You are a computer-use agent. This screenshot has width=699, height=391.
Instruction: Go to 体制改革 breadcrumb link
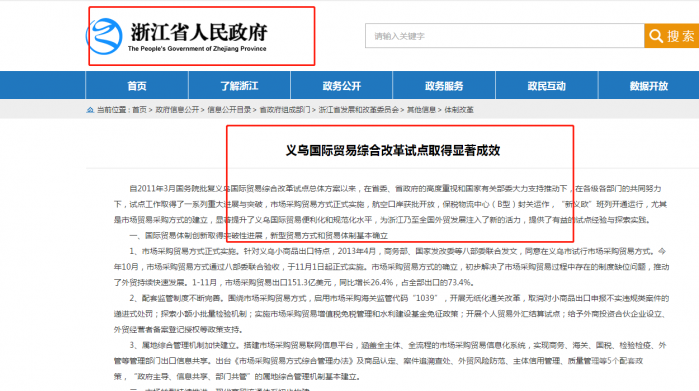click(459, 110)
